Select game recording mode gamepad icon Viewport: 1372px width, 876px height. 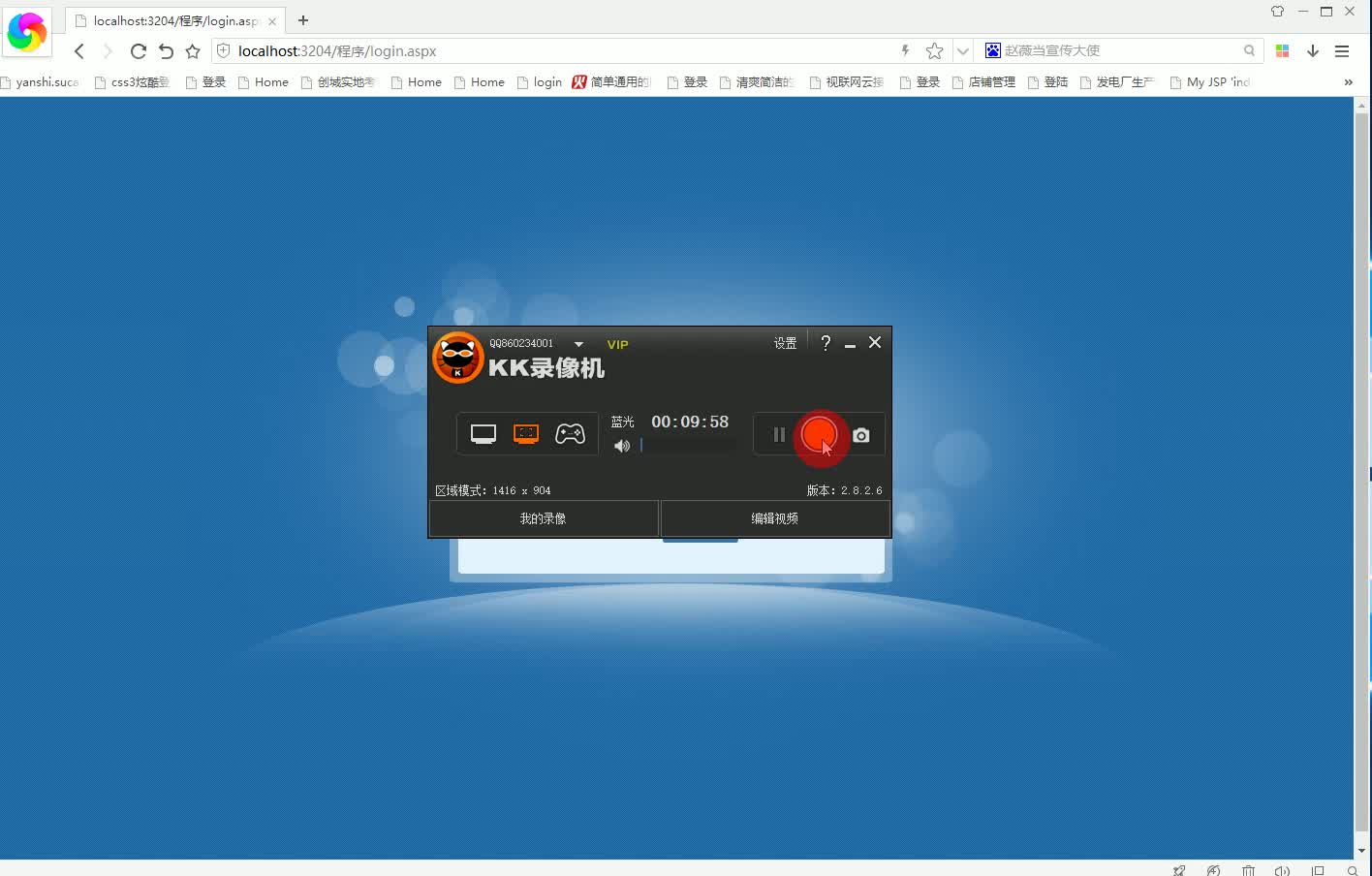click(x=570, y=433)
